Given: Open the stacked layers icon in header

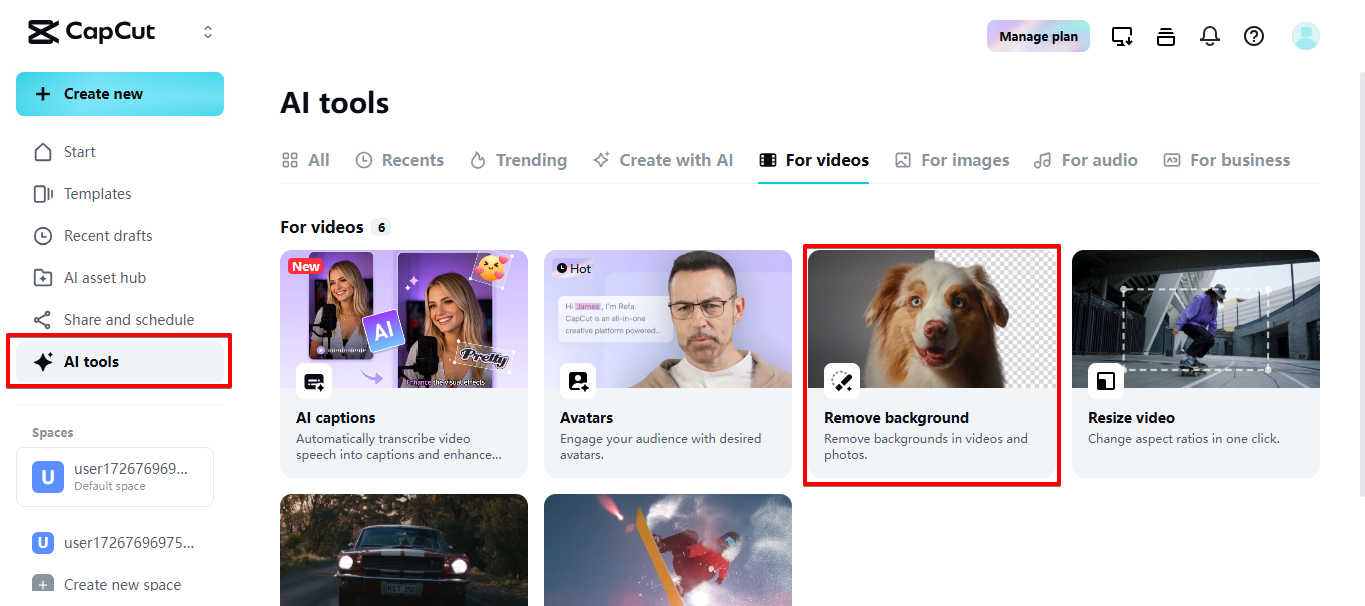Looking at the screenshot, I should coord(1166,37).
